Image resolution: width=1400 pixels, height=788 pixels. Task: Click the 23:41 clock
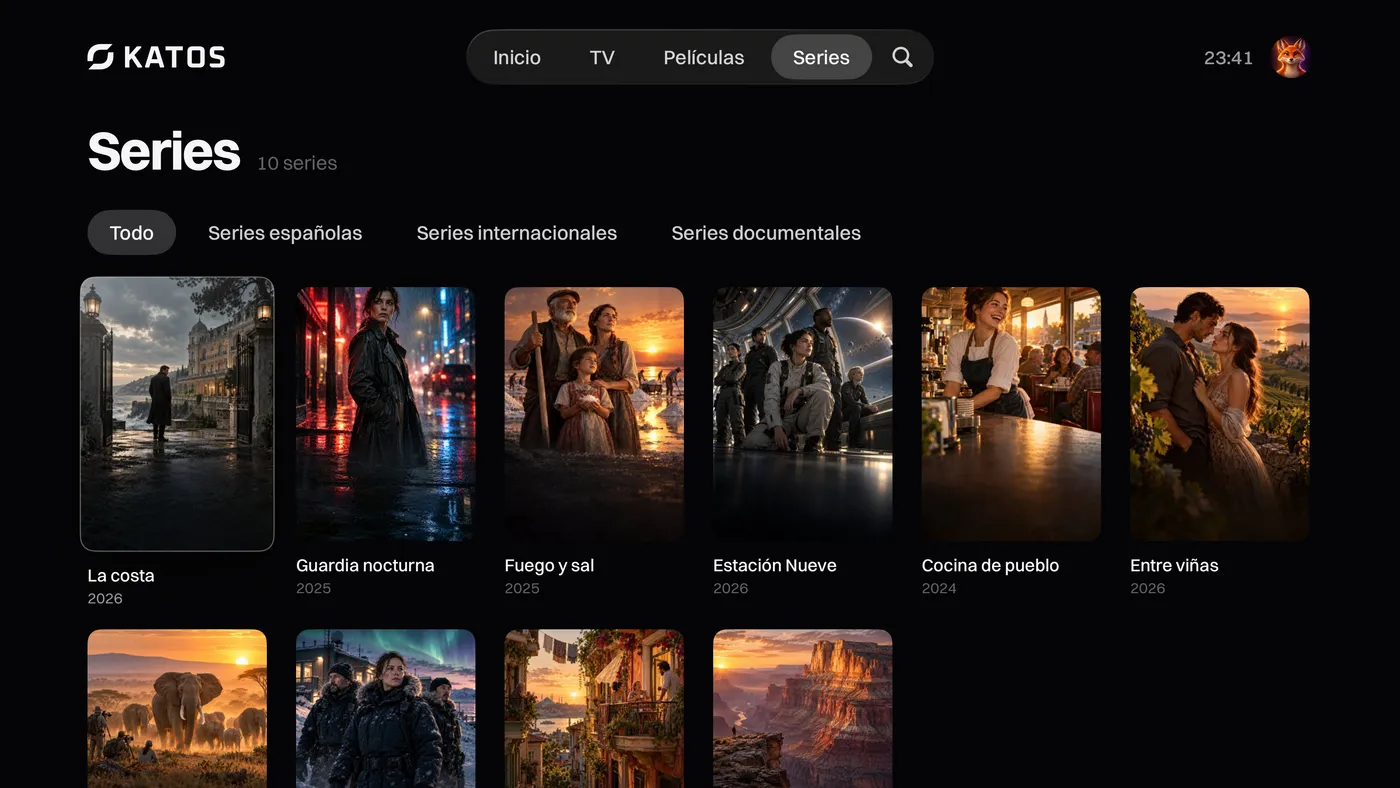(1228, 58)
